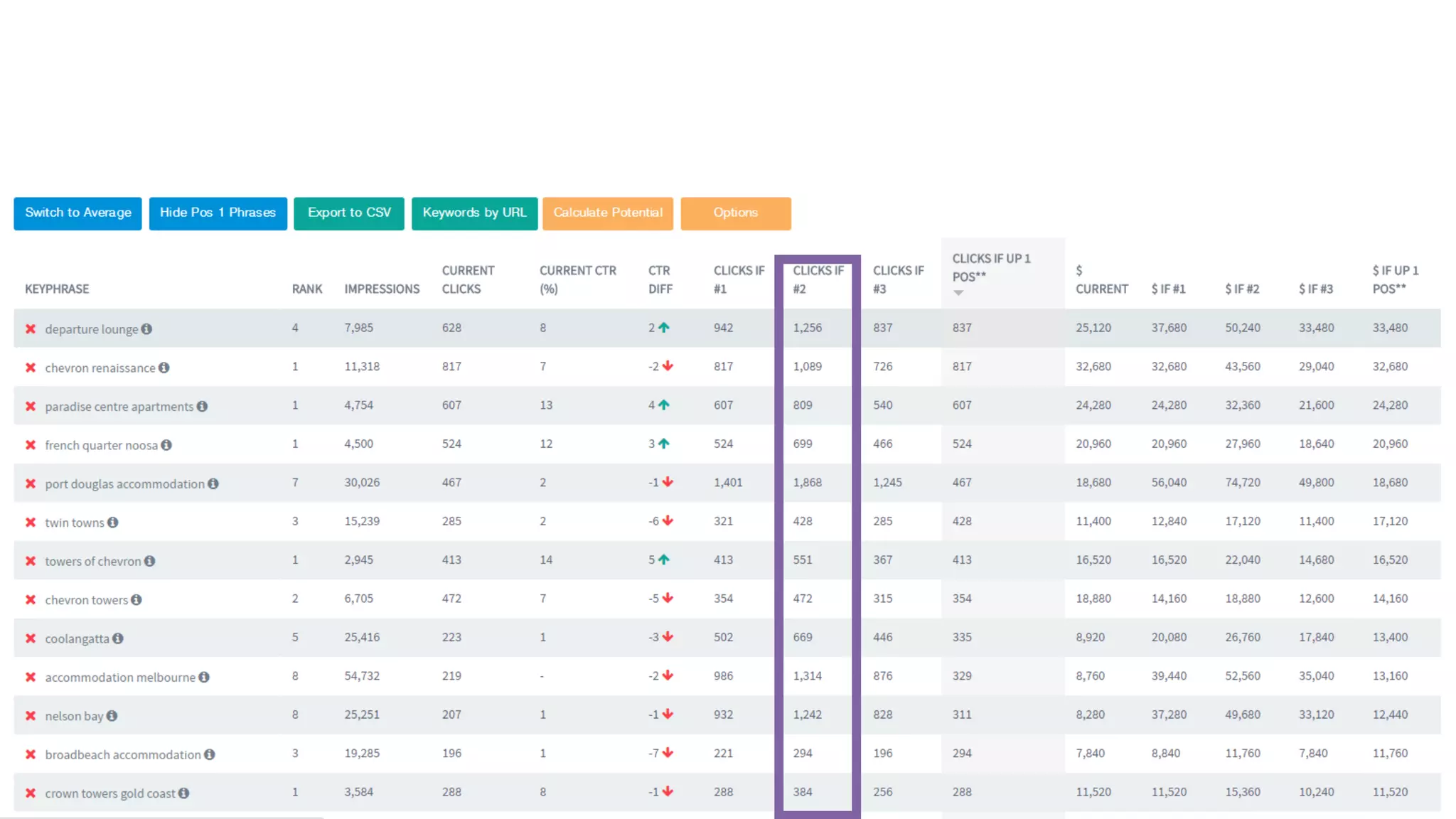This screenshot has height=819, width=1456.
Task: Open Keywords by URL view
Action: coord(474,213)
